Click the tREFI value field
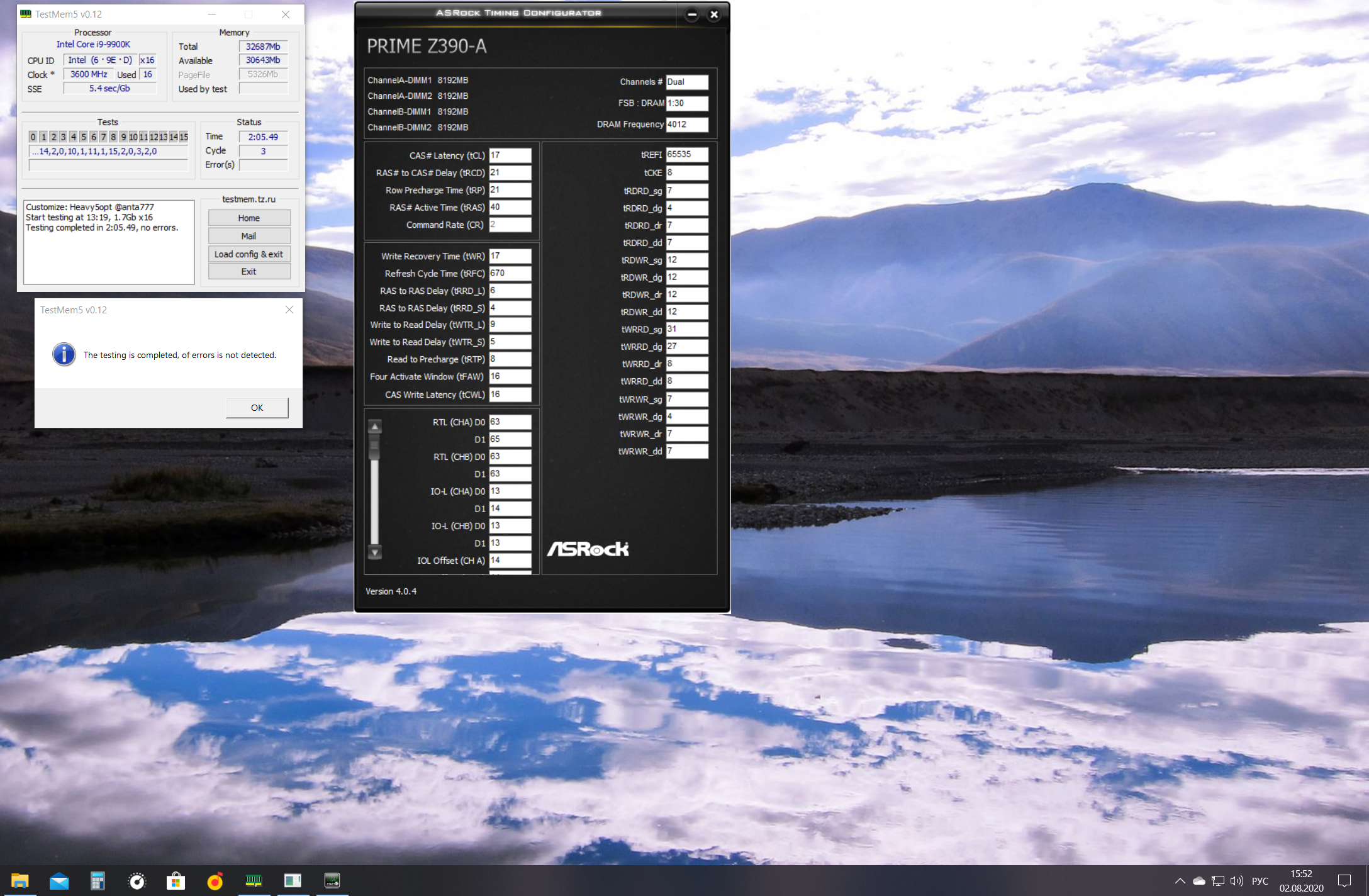This screenshot has width=1369, height=896. [x=686, y=154]
